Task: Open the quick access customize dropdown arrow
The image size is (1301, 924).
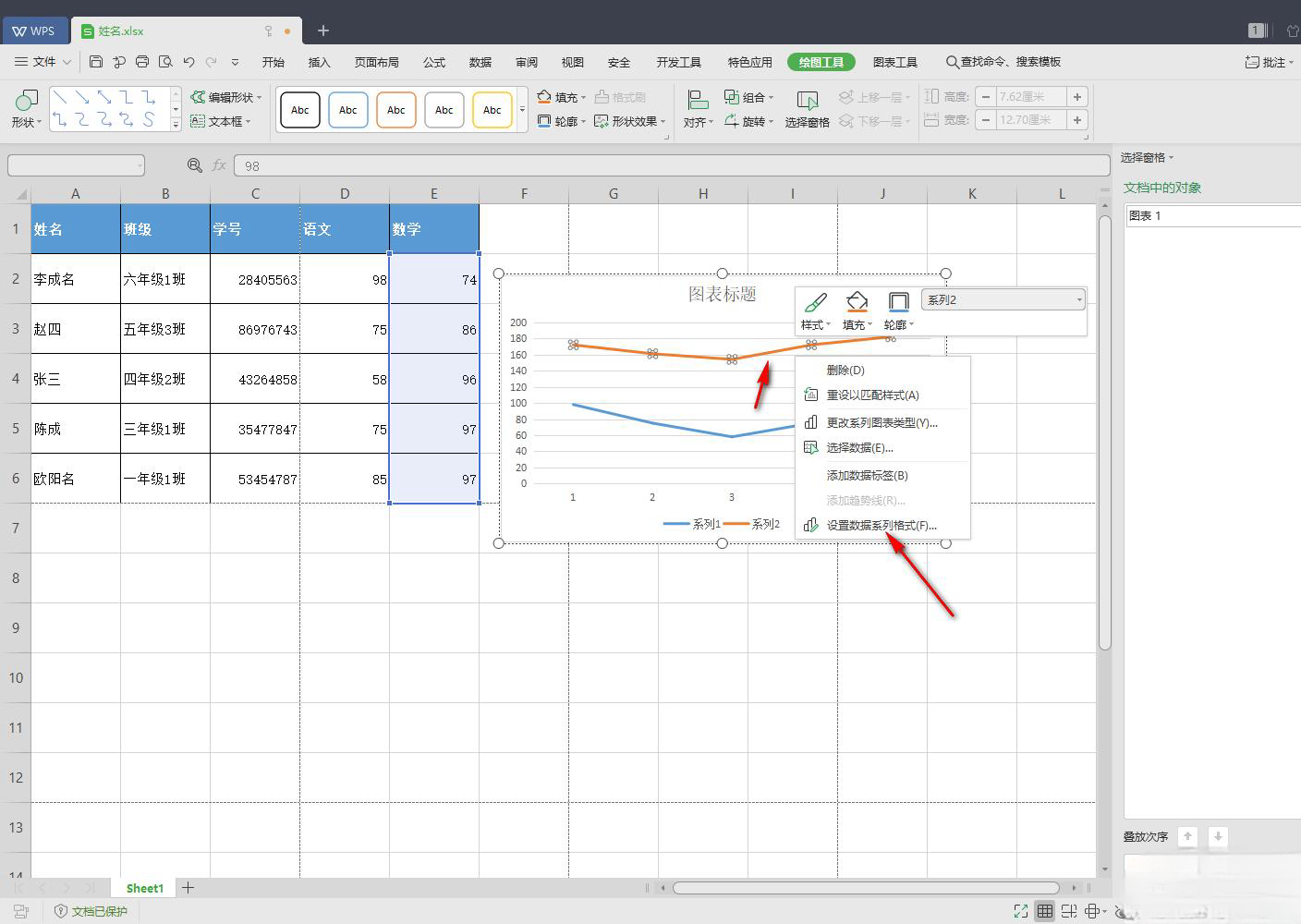Action: 235,62
